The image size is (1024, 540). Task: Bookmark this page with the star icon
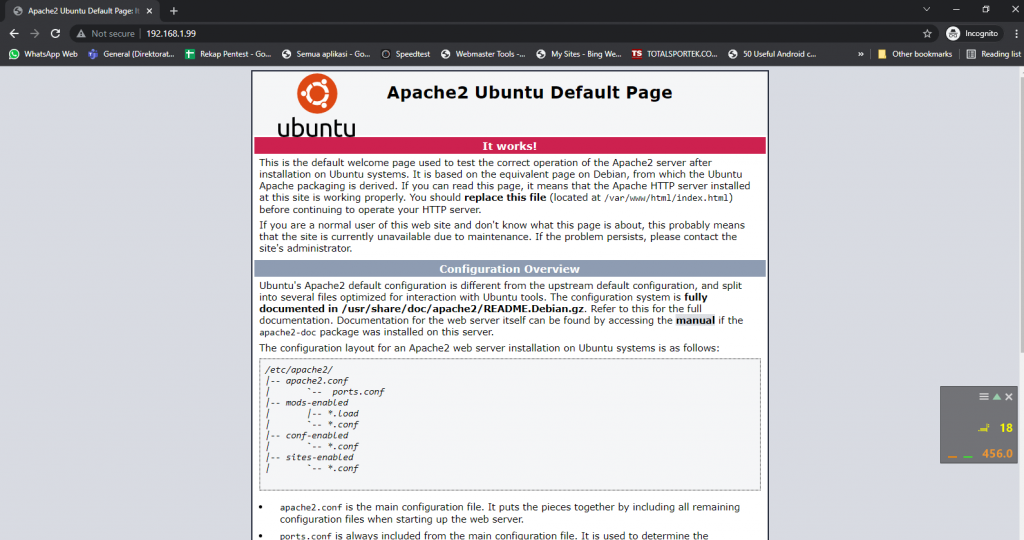927,33
